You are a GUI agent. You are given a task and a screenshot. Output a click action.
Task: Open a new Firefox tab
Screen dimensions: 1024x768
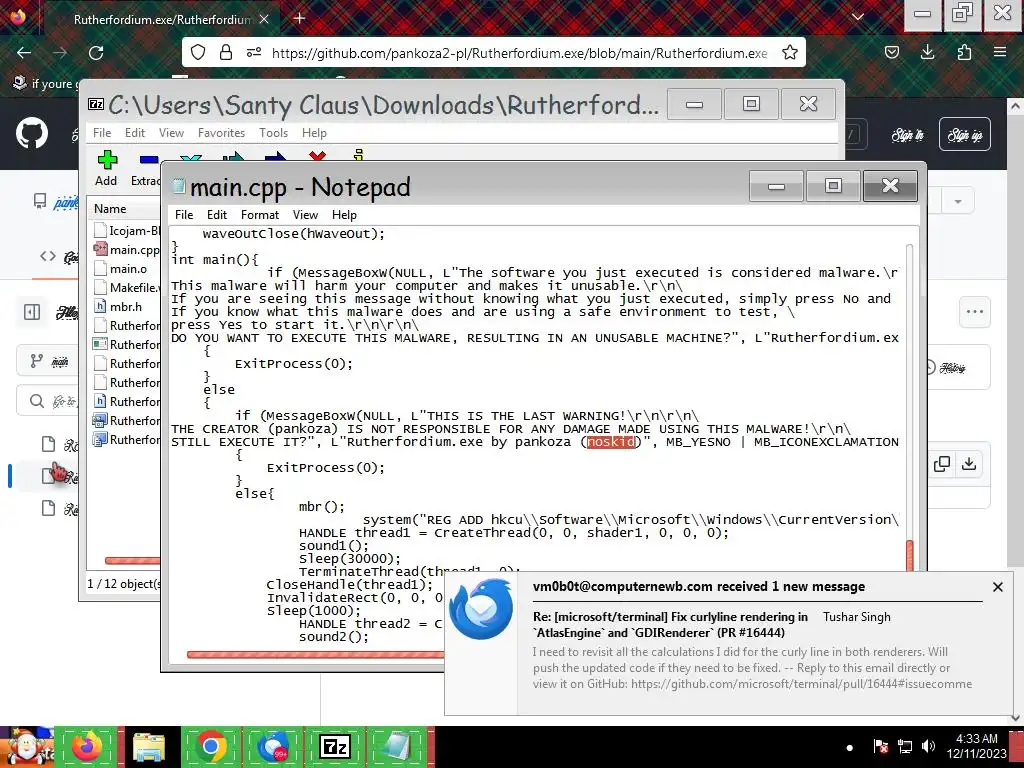(x=300, y=18)
